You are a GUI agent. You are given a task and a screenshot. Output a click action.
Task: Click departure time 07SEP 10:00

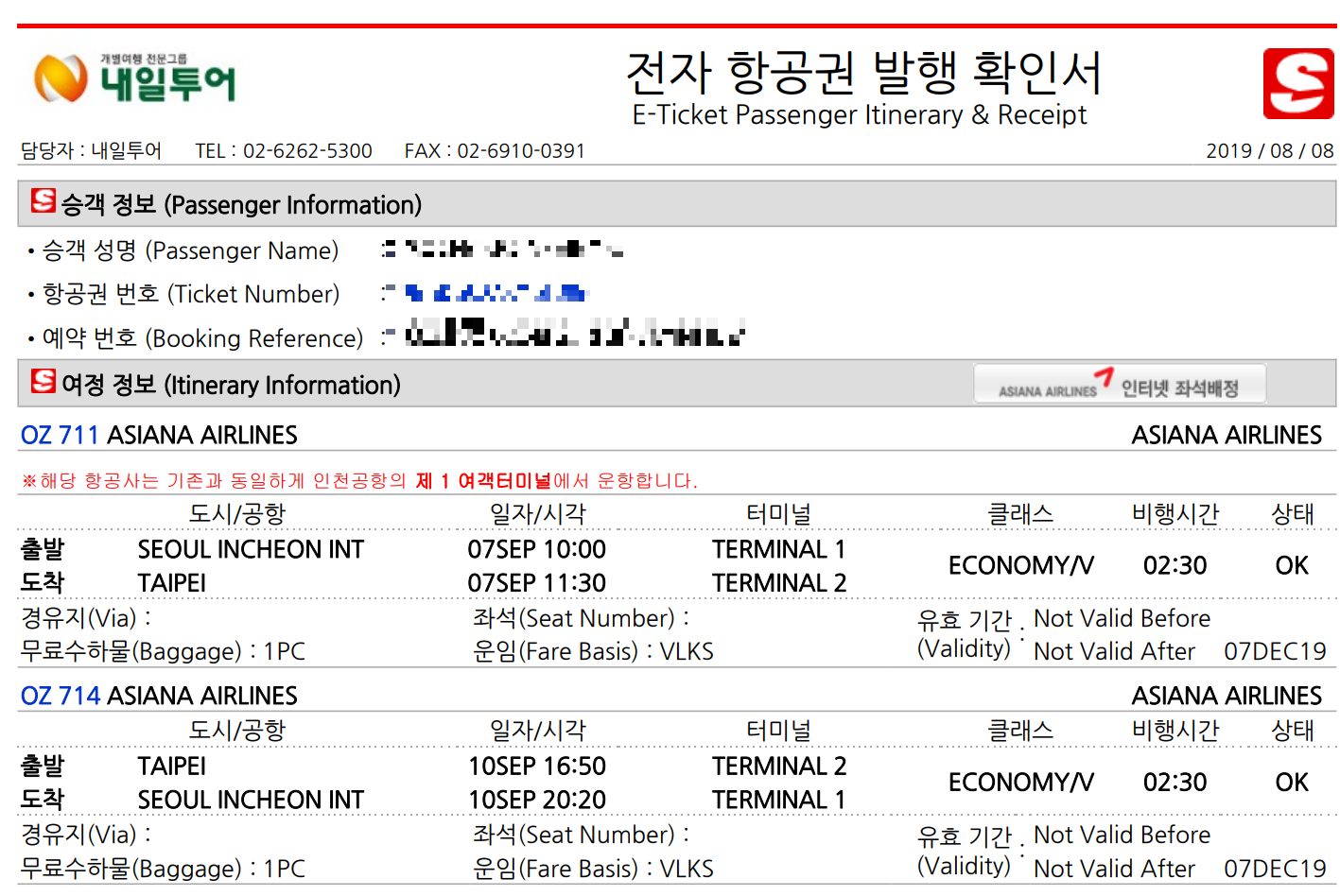(537, 549)
